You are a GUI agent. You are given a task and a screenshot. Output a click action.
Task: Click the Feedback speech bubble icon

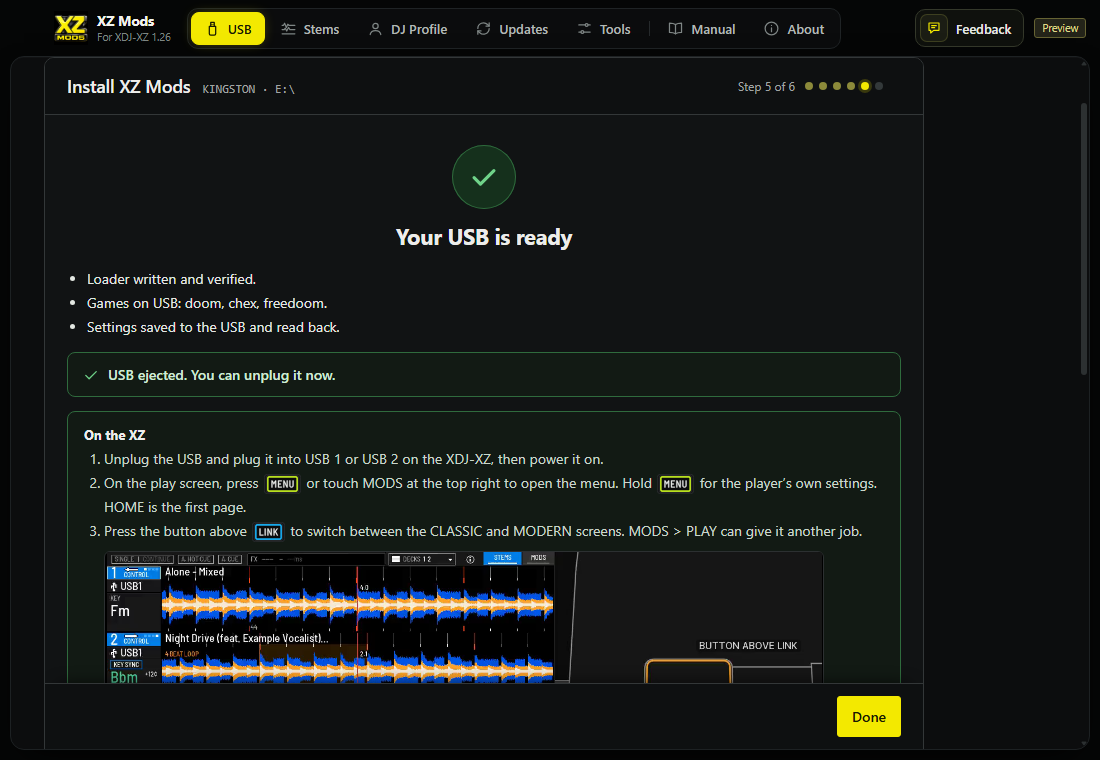(934, 28)
